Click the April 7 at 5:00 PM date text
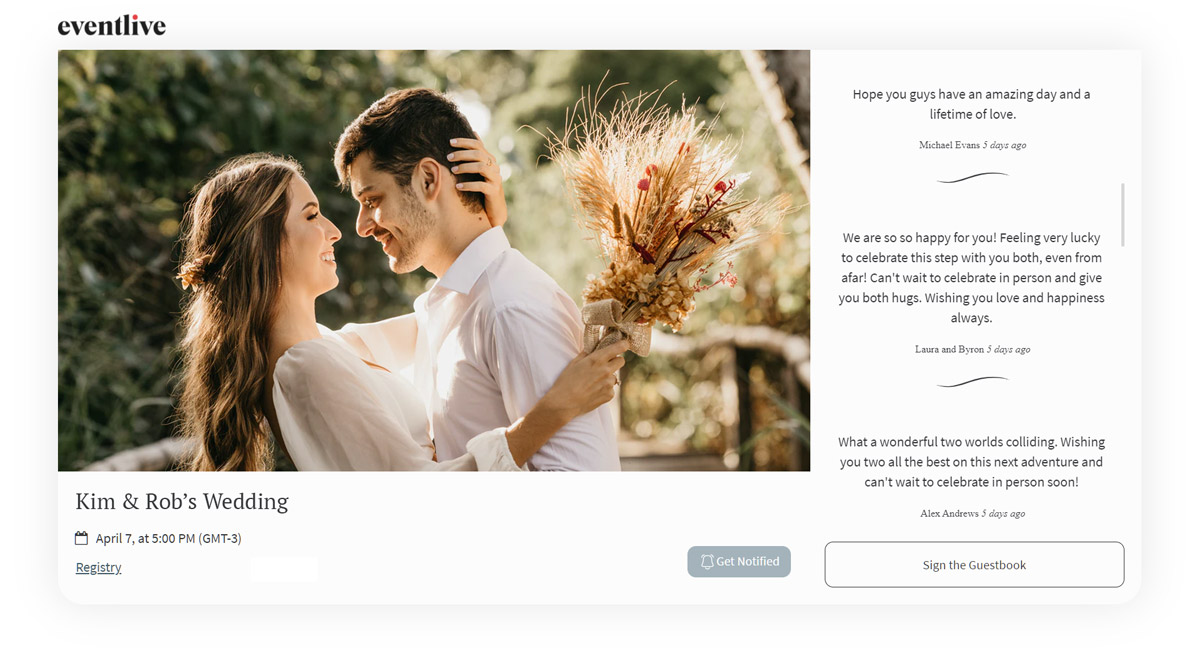The height and width of the screenshot is (651, 1200). pos(168,538)
